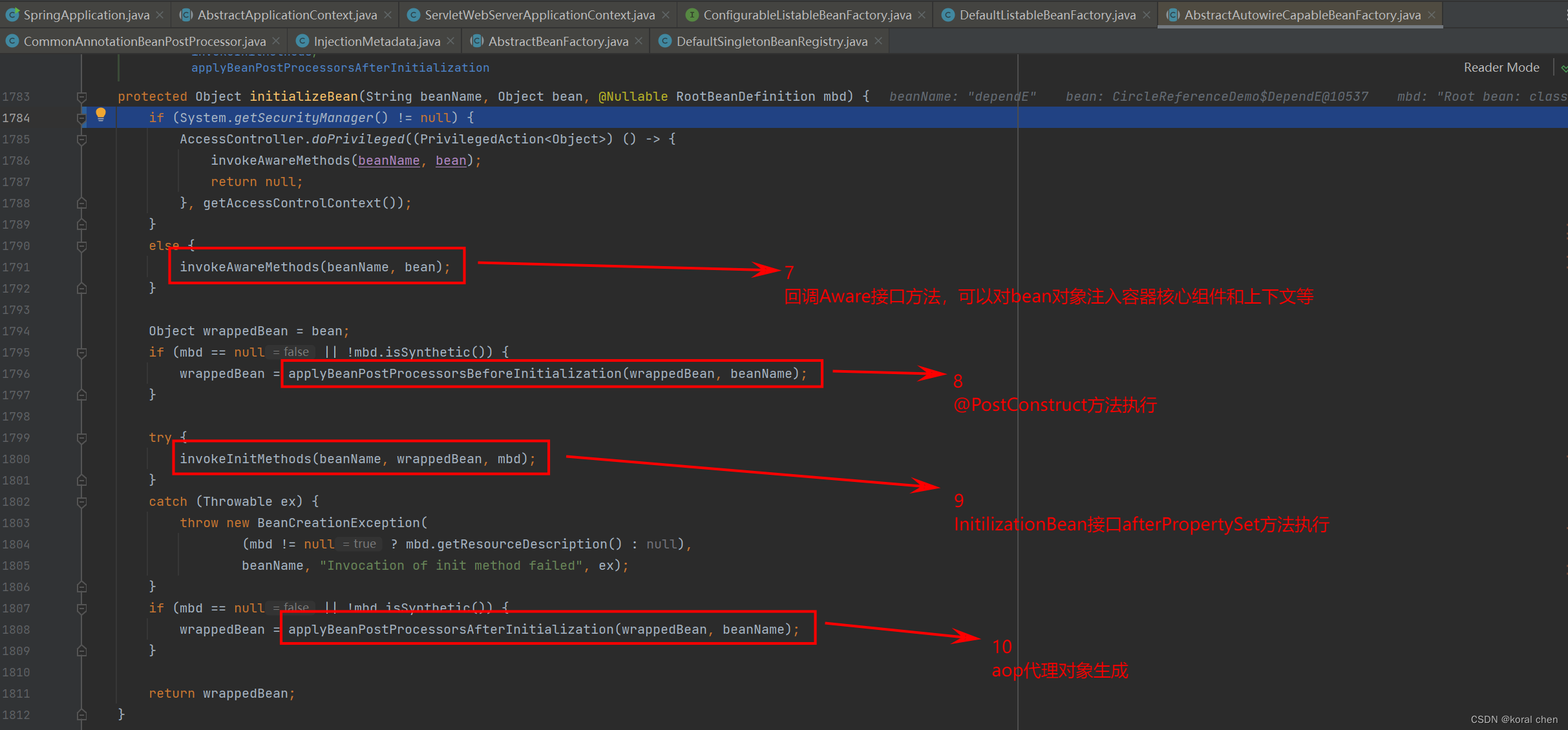
Task: Select ServletWebServerApplicationContext.java tab
Action: (x=540, y=15)
